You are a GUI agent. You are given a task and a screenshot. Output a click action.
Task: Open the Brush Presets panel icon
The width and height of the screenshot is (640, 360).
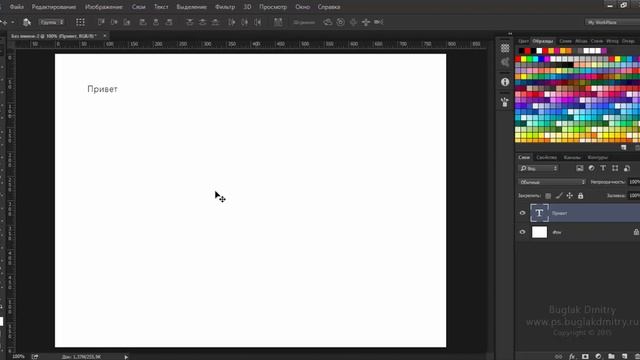point(505,102)
